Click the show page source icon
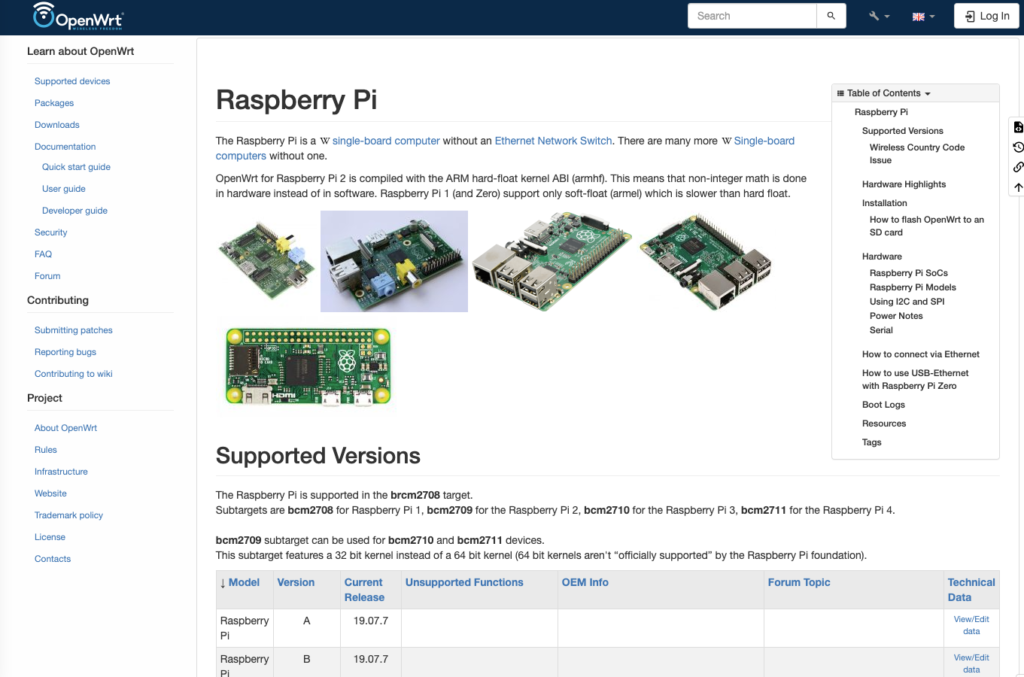This screenshot has height=677, width=1024. [x=1018, y=127]
